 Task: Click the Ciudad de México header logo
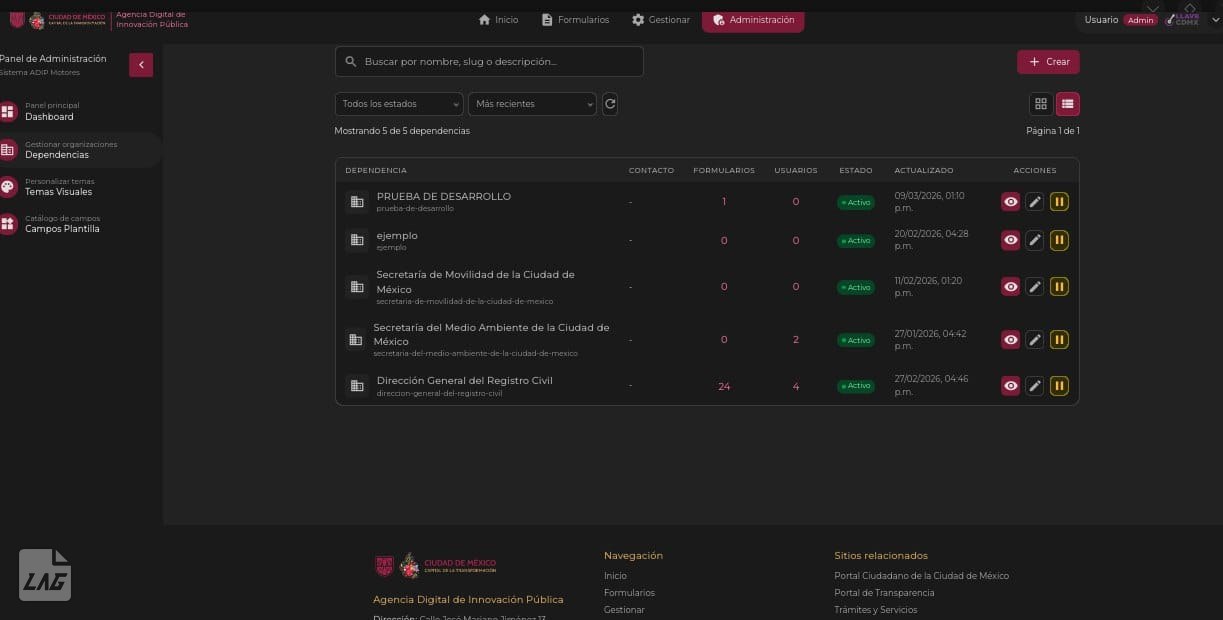point(57,20)
